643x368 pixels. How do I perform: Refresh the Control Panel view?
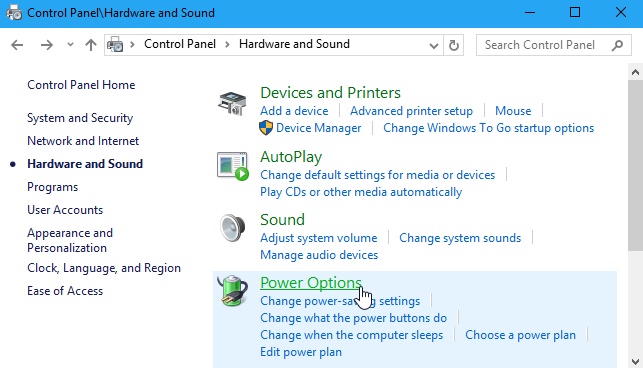454,45
